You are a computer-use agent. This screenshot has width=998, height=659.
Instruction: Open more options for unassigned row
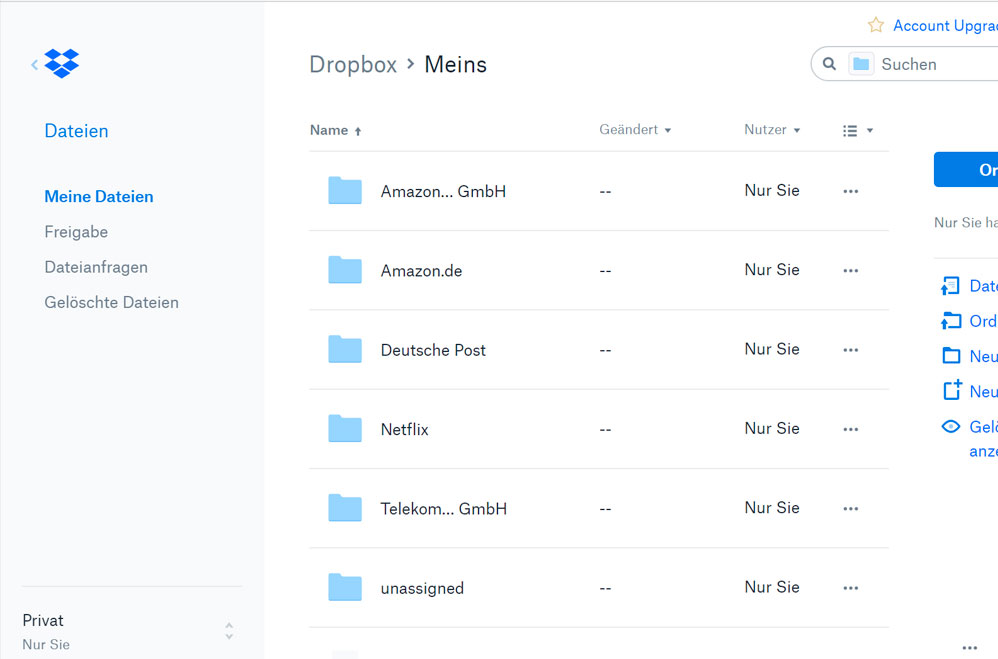point(850,588)
